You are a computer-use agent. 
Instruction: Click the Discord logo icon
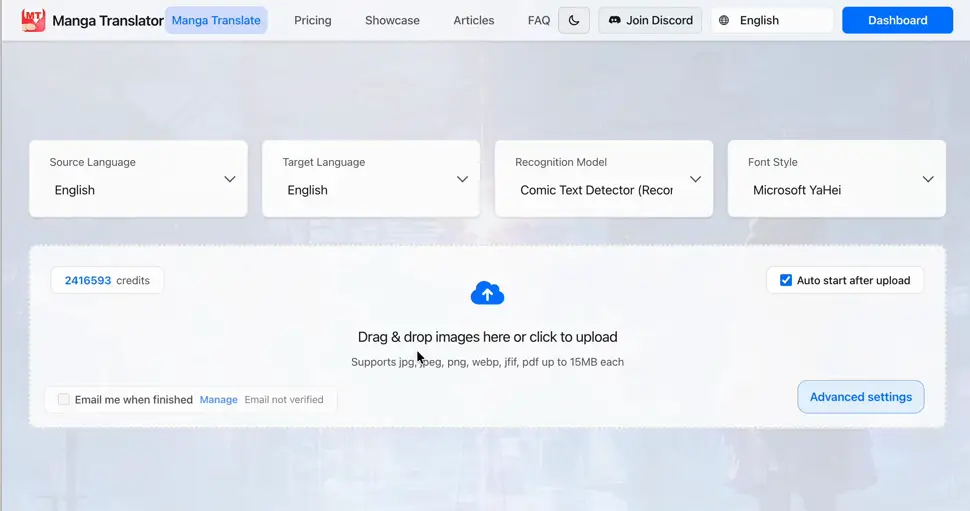pyautogui.click(x=614, y=20)
